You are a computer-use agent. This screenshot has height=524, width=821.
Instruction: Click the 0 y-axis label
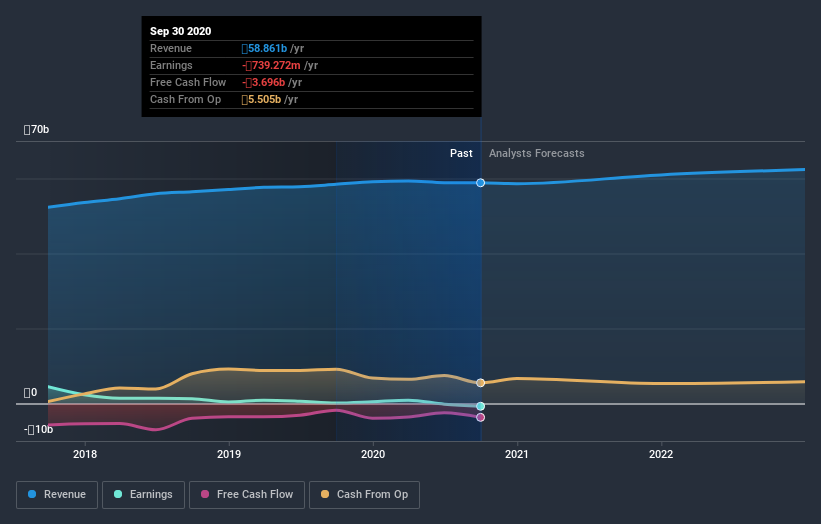pos(30,393)
